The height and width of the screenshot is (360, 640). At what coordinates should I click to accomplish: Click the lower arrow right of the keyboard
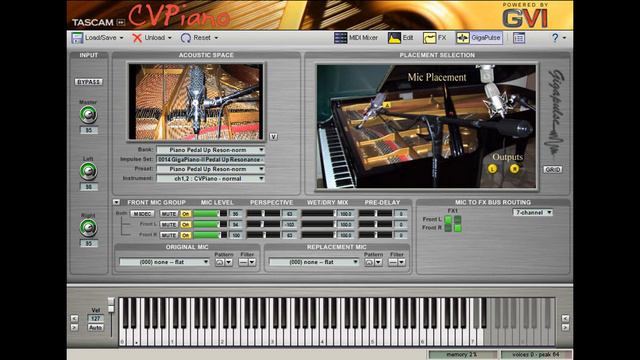(565, 327)
